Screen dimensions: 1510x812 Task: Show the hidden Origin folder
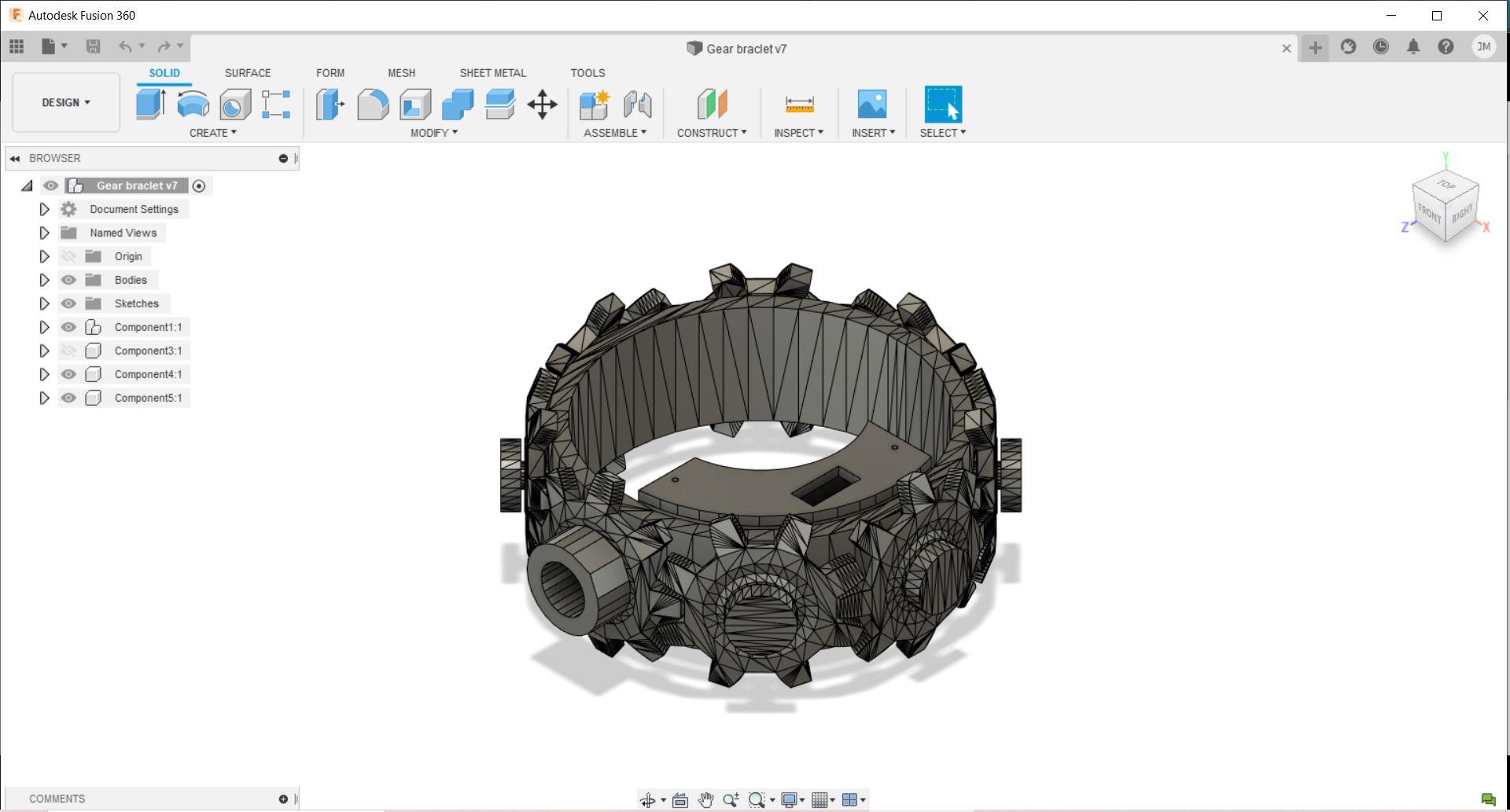coord(68,256)
